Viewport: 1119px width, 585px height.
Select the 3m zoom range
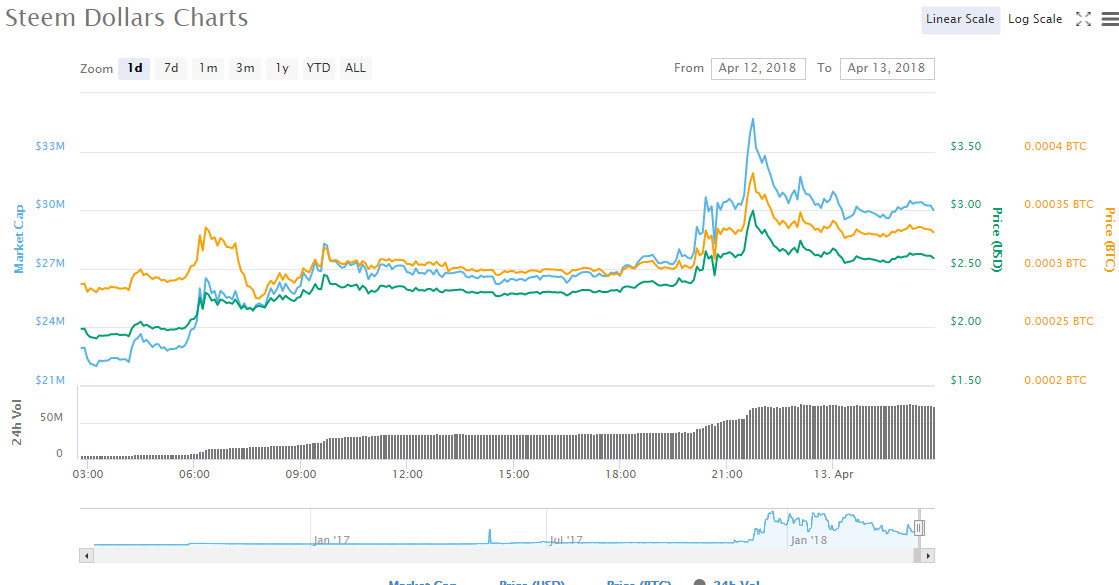point(245,68)
